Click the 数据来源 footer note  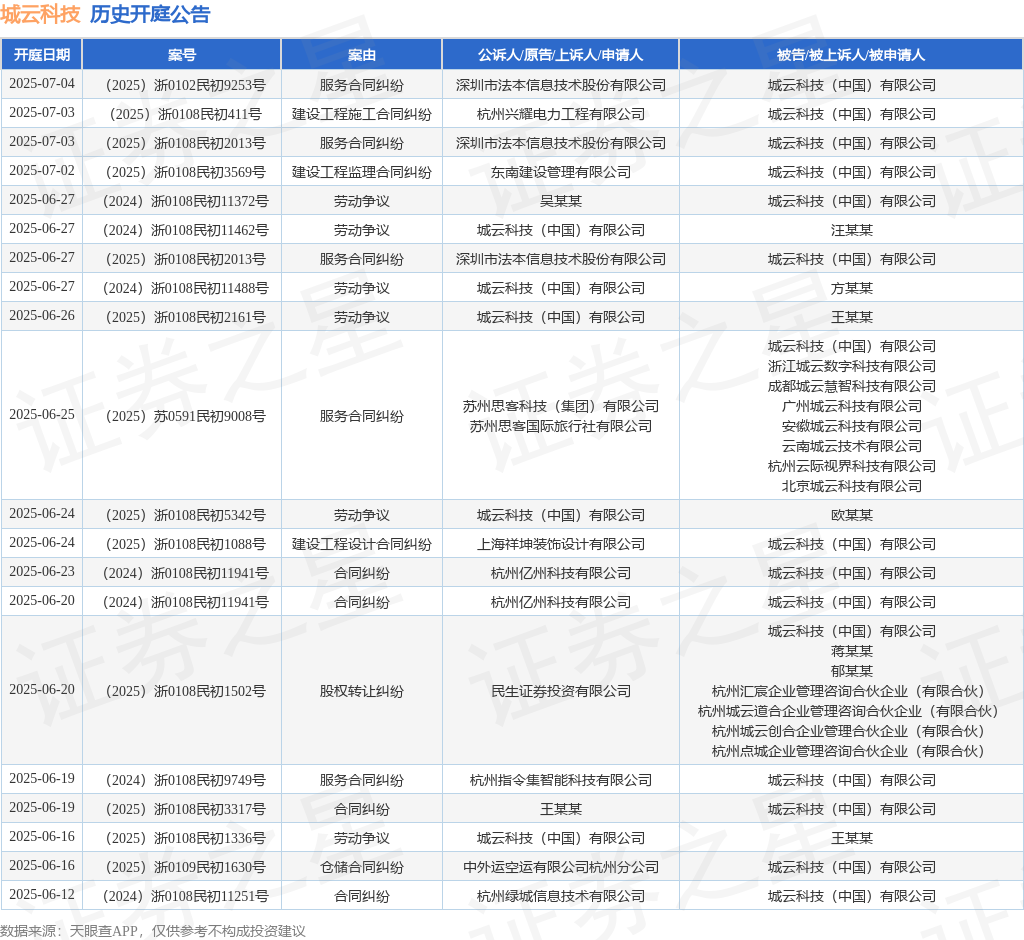pos(153,931)
